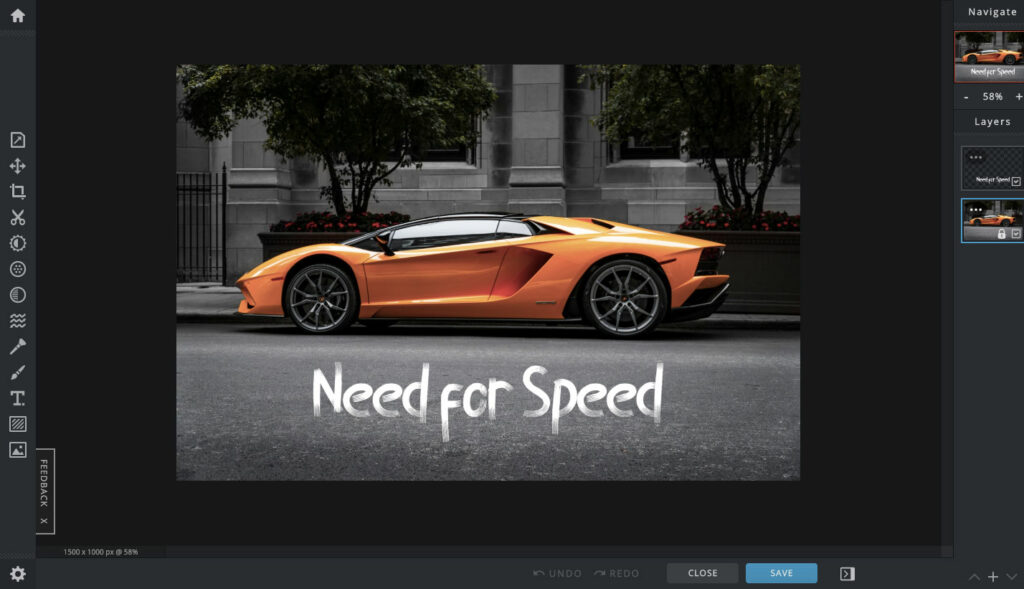
Task: Select the Draw brush tool
Action: click(x=17, y=372)
